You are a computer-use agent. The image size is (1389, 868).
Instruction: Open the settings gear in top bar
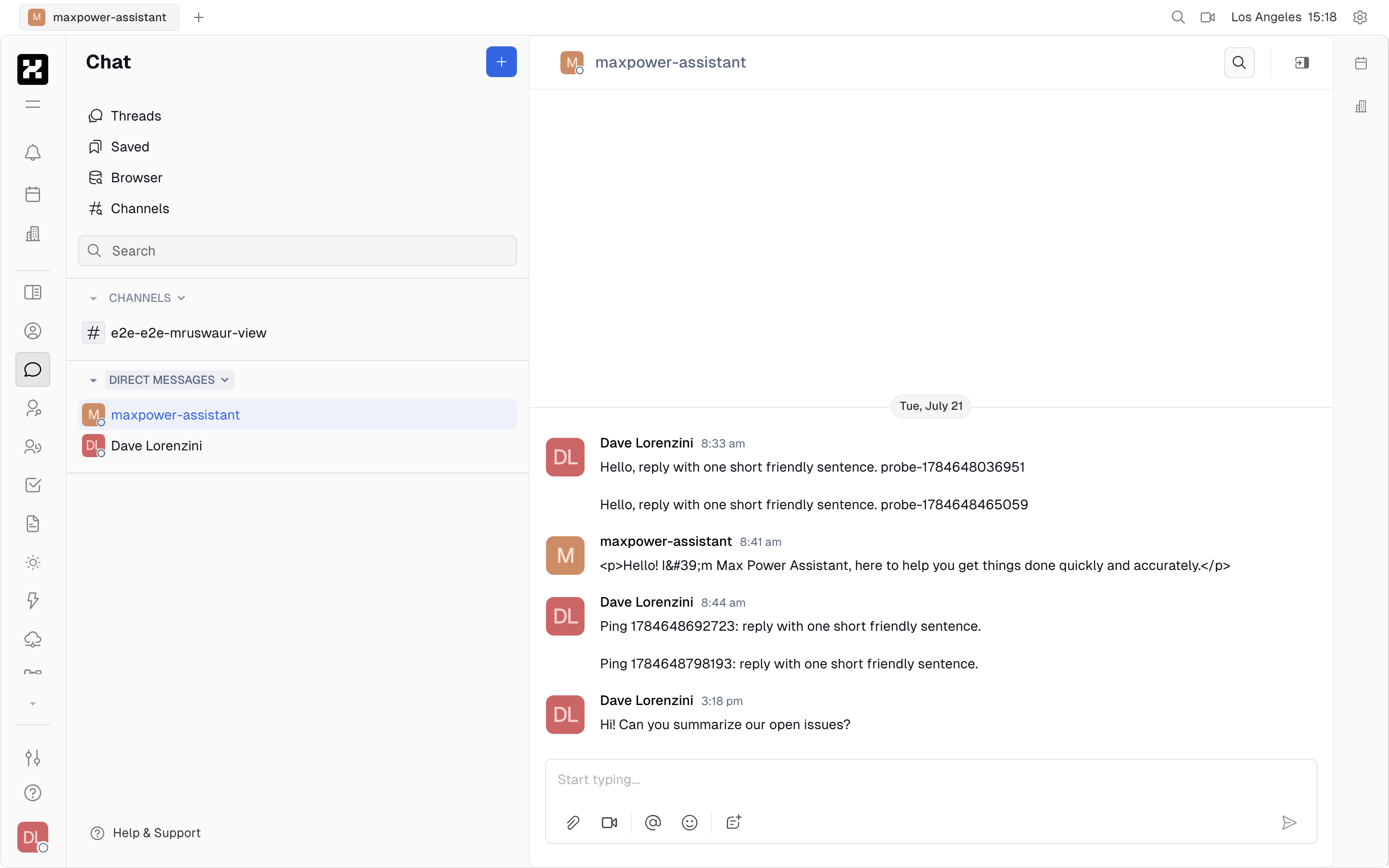click(1360, 17)
